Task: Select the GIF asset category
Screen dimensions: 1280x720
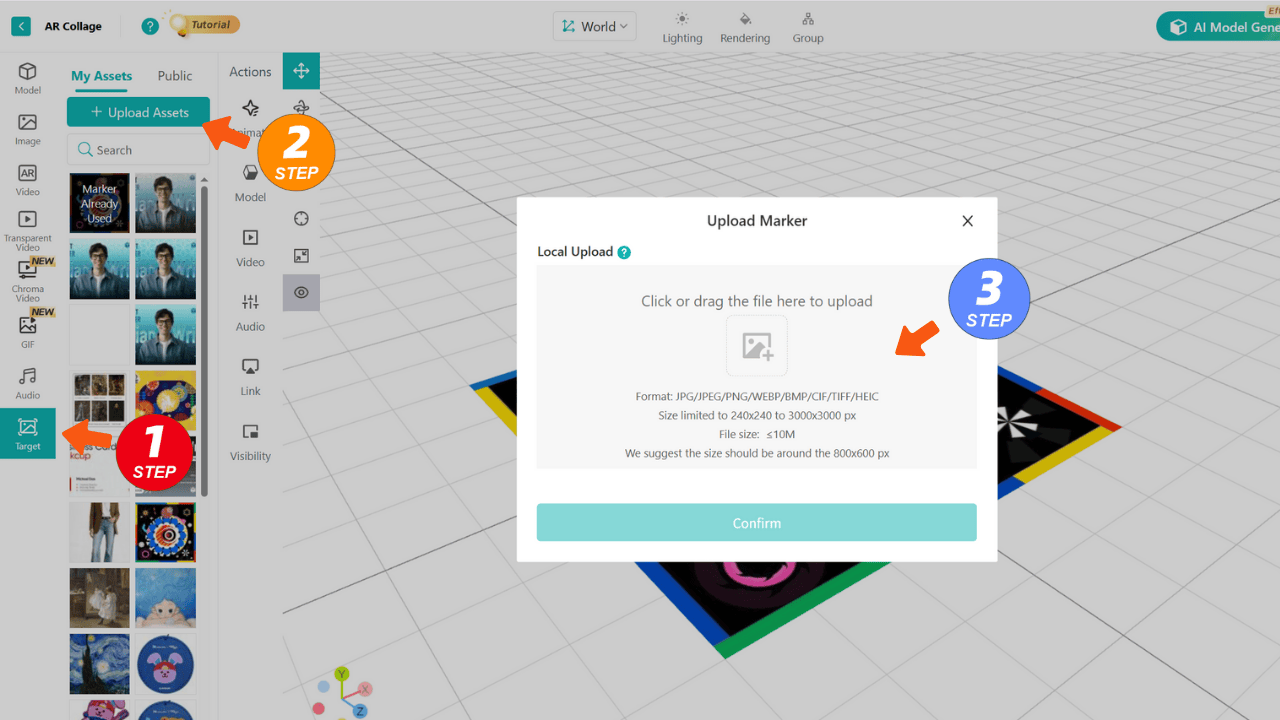Action: coord(27,331)
